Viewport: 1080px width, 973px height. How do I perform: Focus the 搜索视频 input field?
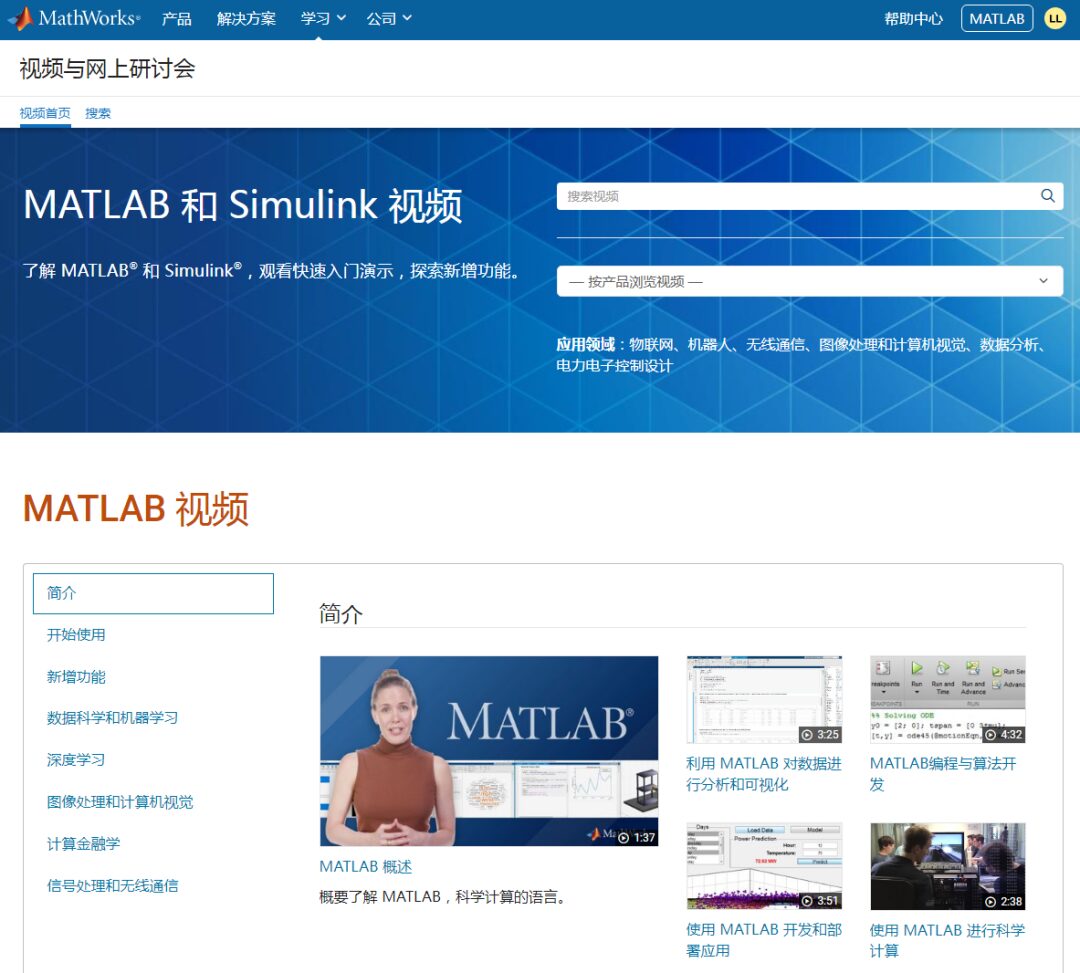(x=809, y=196)
